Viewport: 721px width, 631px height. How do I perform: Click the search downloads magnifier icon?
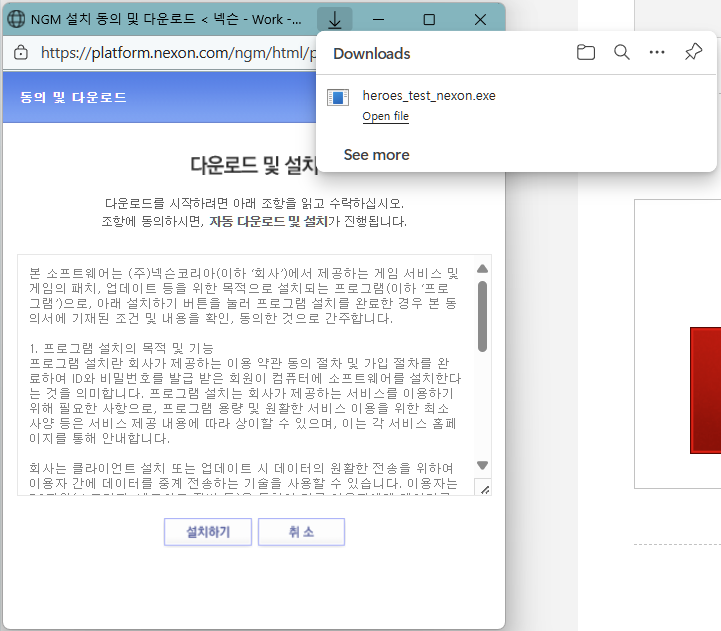[x=622, y=53]
